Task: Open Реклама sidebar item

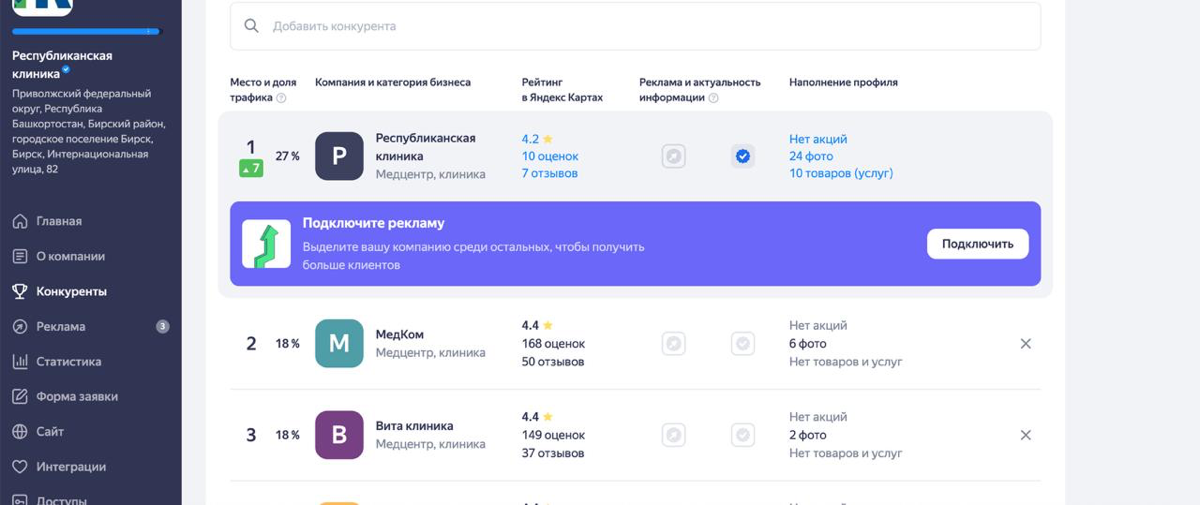Action: coord(60,326)
